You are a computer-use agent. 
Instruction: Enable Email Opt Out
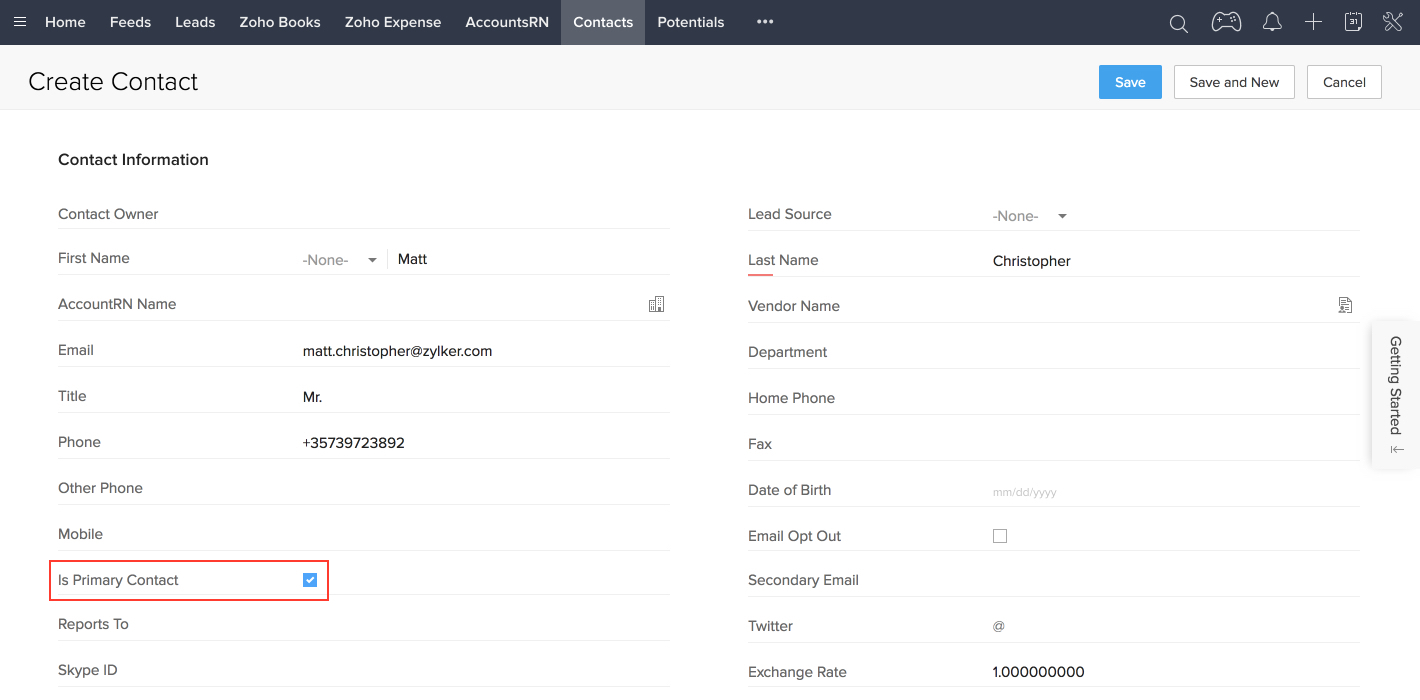[999, 535]
